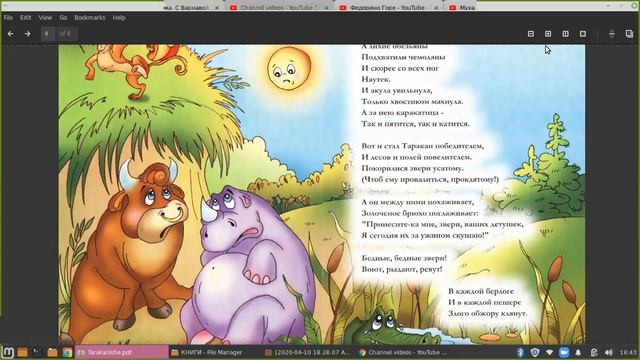Click the page number input field
Image resolution: width=640 pixels, height=360 pixels.
pyautogui.click(x=48, y=33)
